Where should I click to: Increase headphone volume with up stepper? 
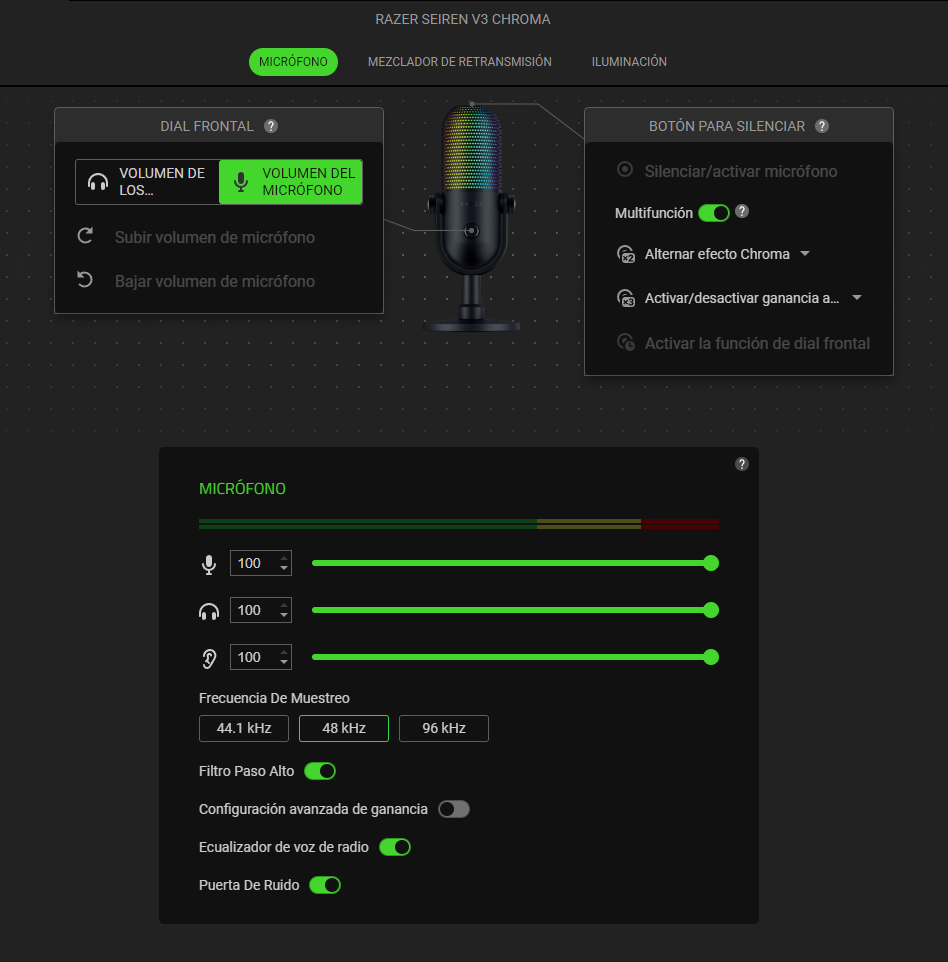283,604
